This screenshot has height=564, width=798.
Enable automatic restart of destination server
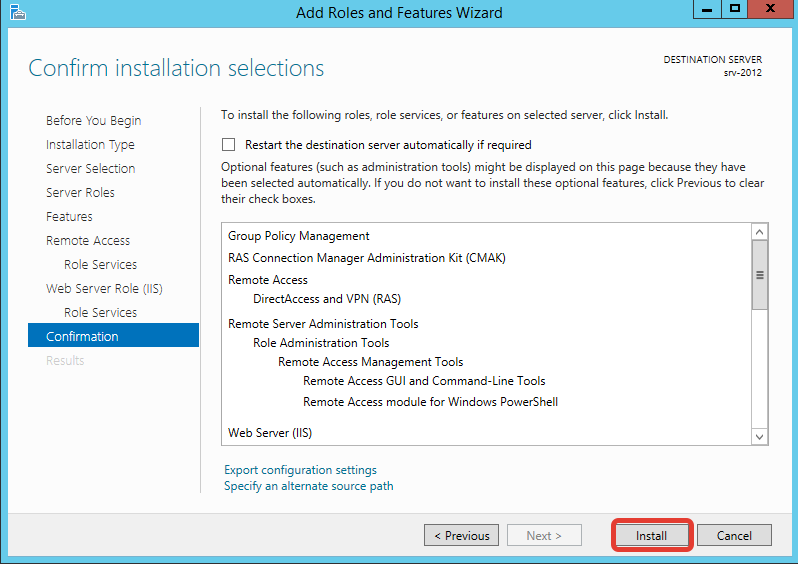[229, 145]
